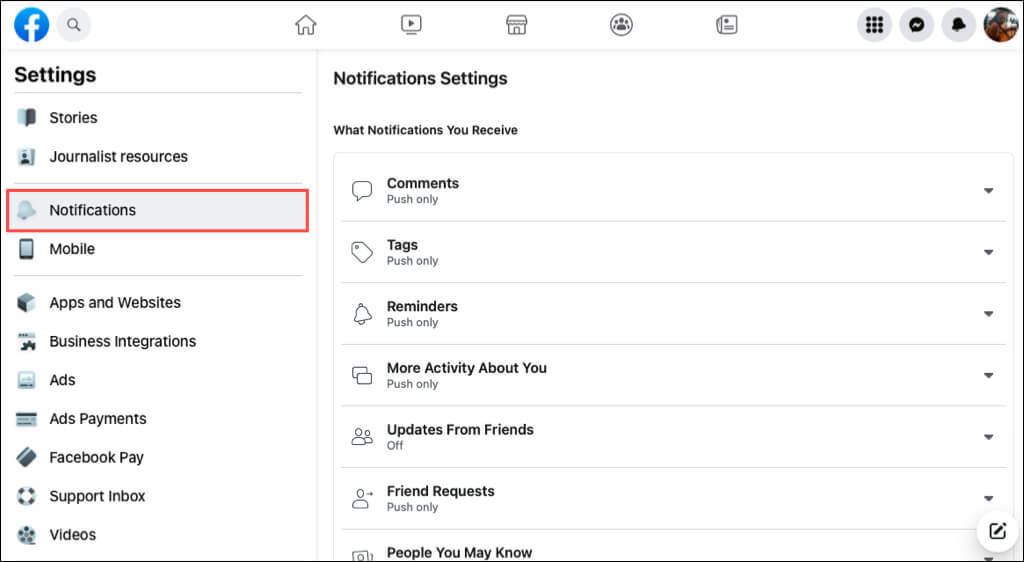Go to Home feed icon
1024x562 pixels.
click(x=306, y=25)
